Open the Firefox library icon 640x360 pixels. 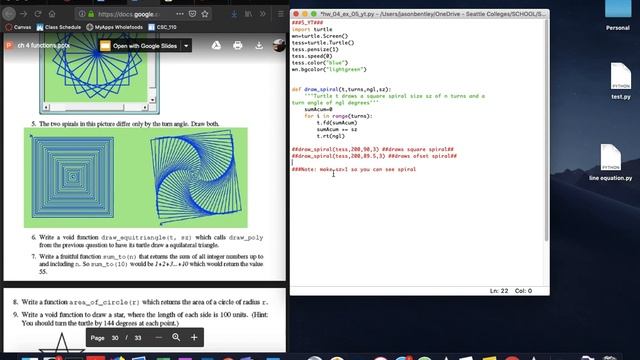(248, 14)
